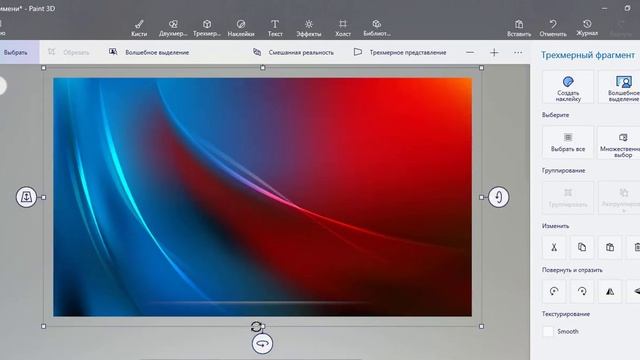Click Make sticker (Создать наклейку) button

(x=568, y=87)
